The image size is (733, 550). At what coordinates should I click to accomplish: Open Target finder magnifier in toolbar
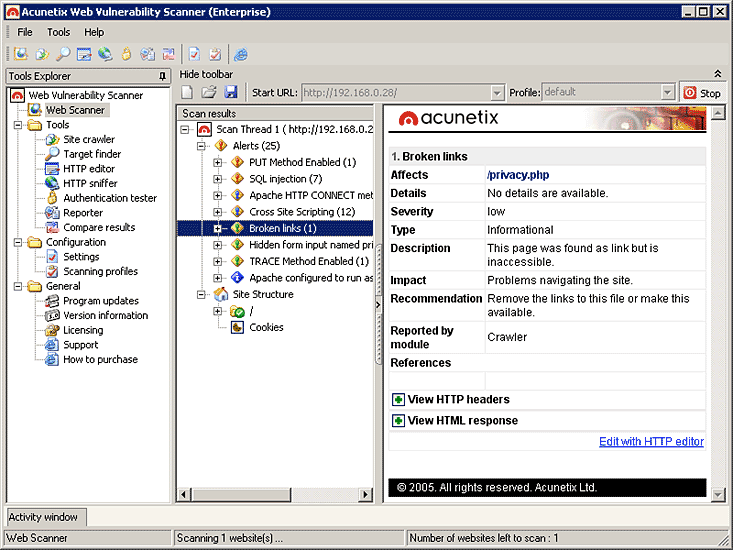(63, 54)
